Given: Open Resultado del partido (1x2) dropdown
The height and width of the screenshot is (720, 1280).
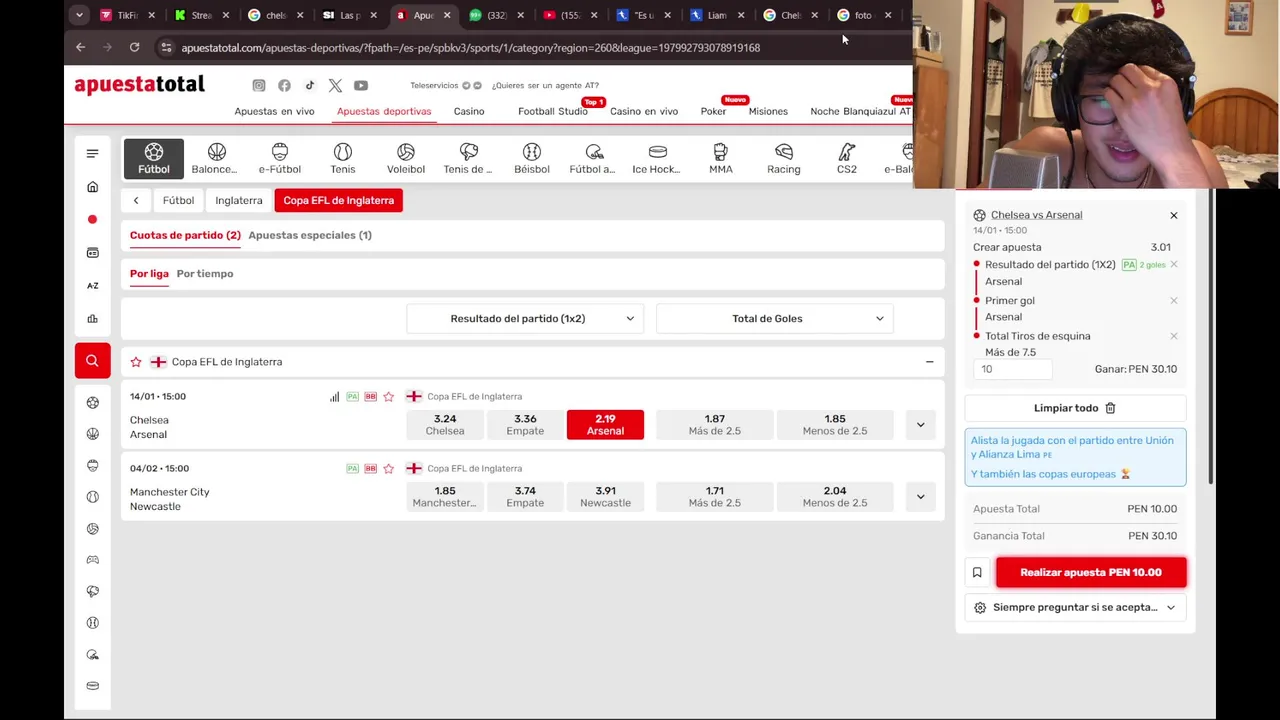Looking at the screenshot, I should [525, 319].
